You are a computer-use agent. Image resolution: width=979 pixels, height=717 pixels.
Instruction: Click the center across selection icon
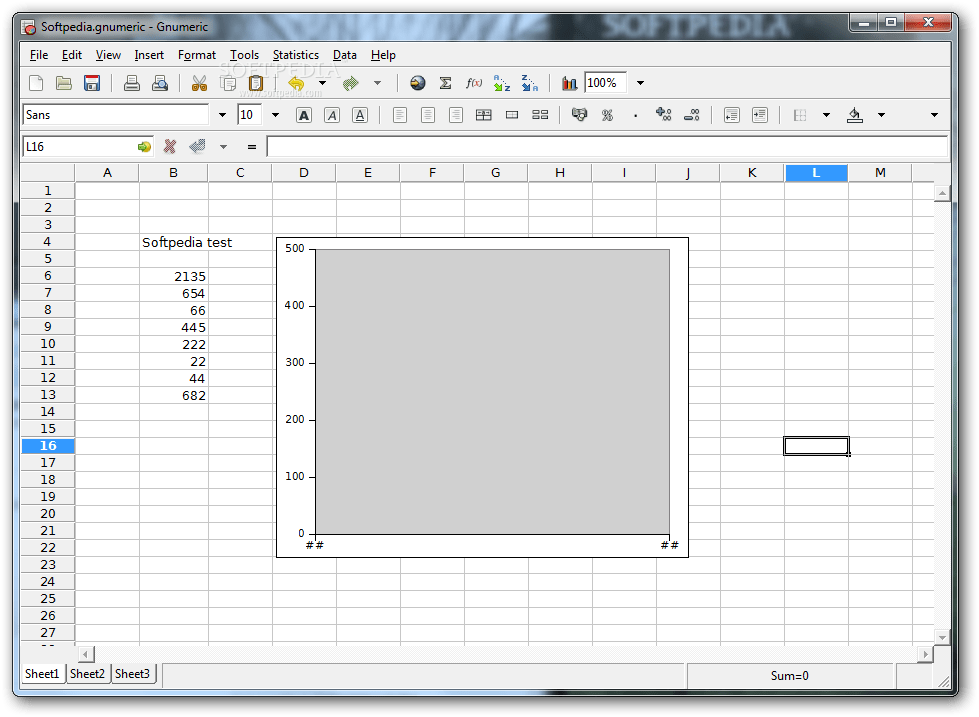tap(484, 115)
